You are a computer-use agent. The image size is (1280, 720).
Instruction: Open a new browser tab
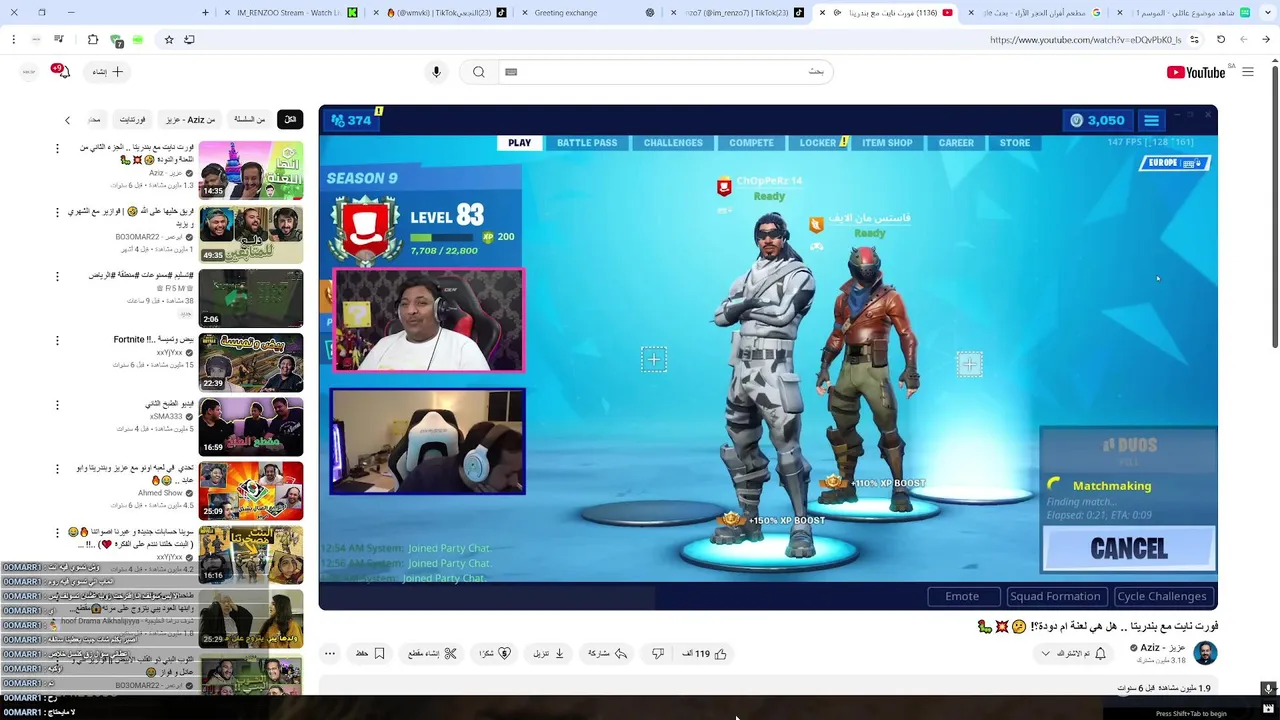(205, 13)
